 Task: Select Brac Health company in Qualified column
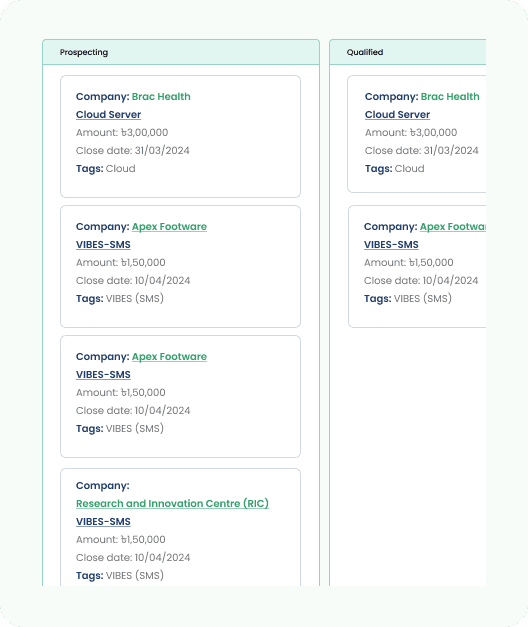pos(450,96)
